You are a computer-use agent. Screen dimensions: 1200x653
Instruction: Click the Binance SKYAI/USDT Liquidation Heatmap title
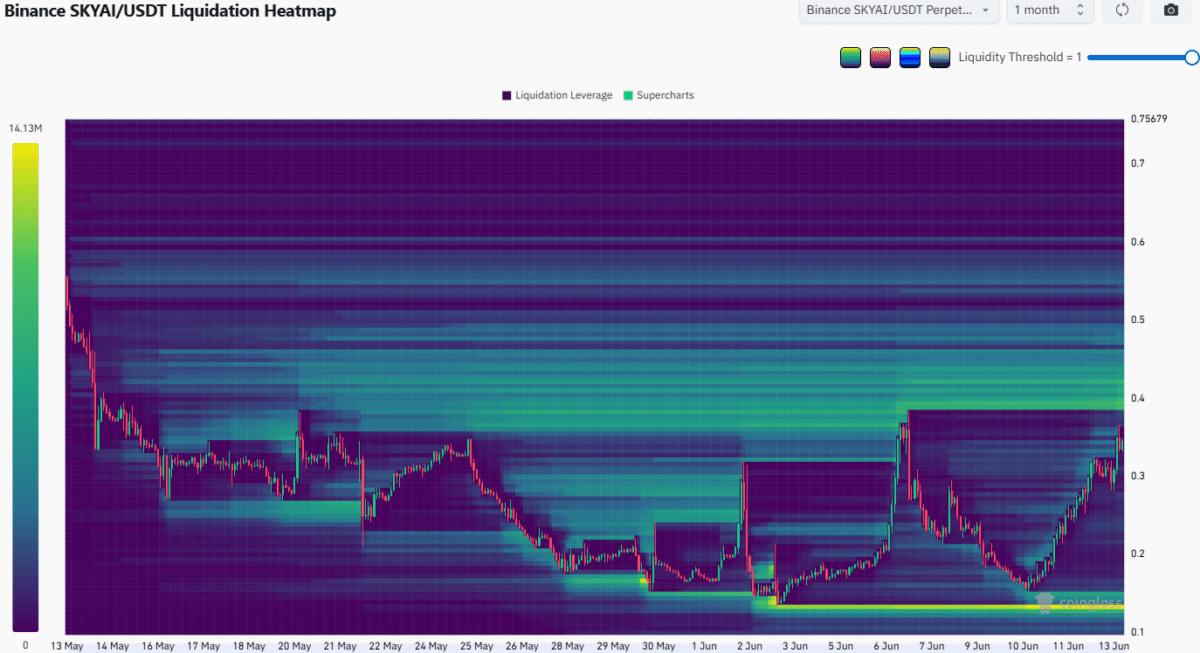click(x=170, y=11)
